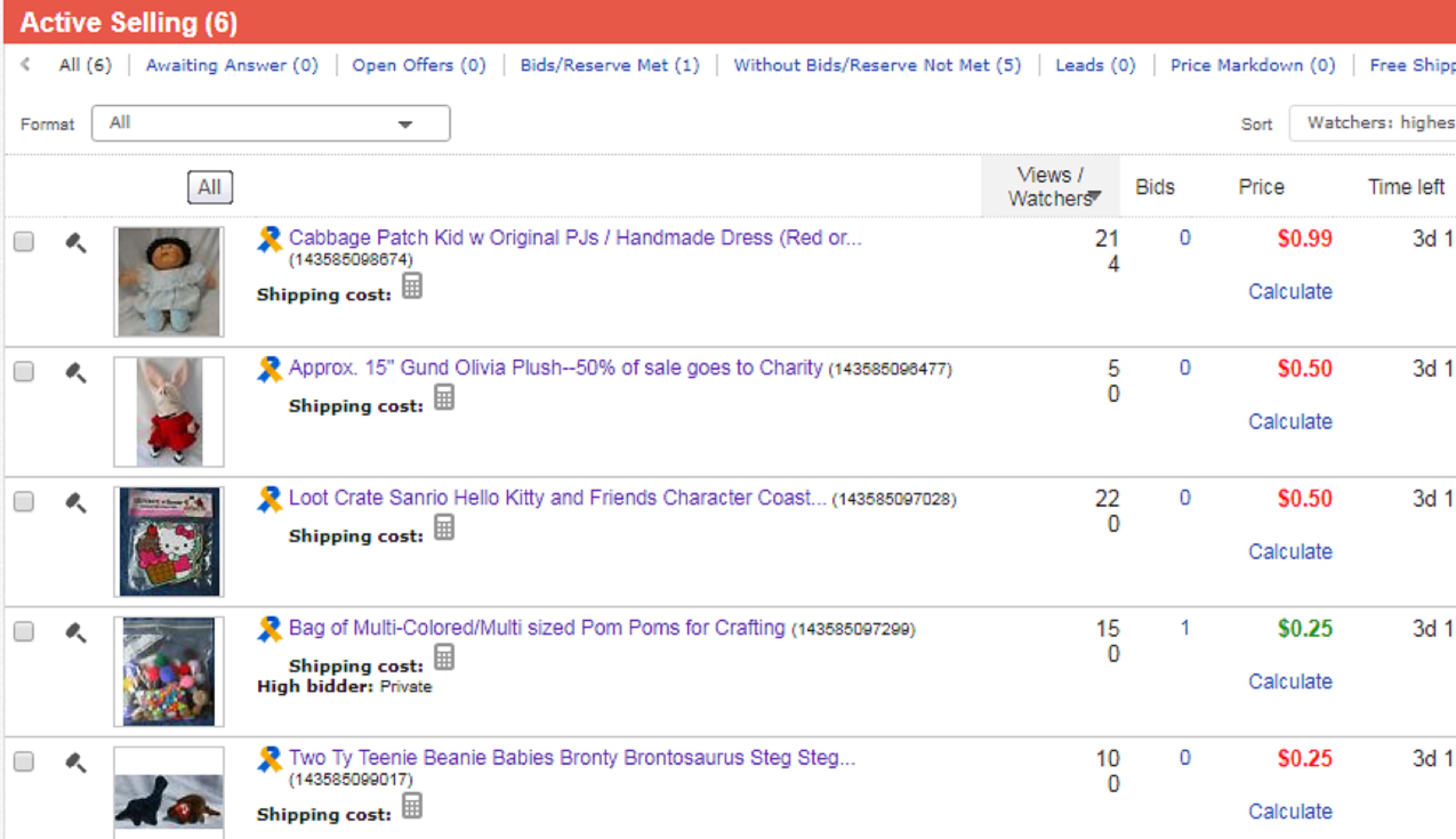
Task: Click Calculate link under $0.99 price
Action: point(1290,292)
